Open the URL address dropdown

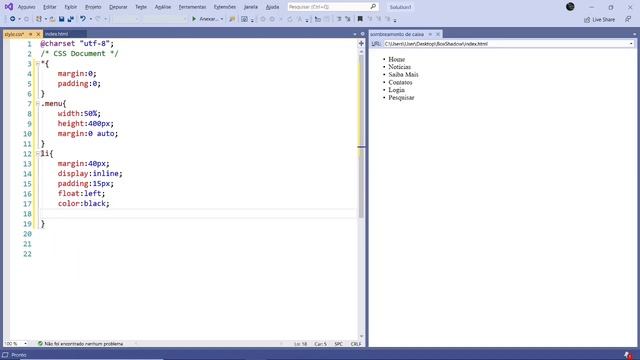point(631,44)
